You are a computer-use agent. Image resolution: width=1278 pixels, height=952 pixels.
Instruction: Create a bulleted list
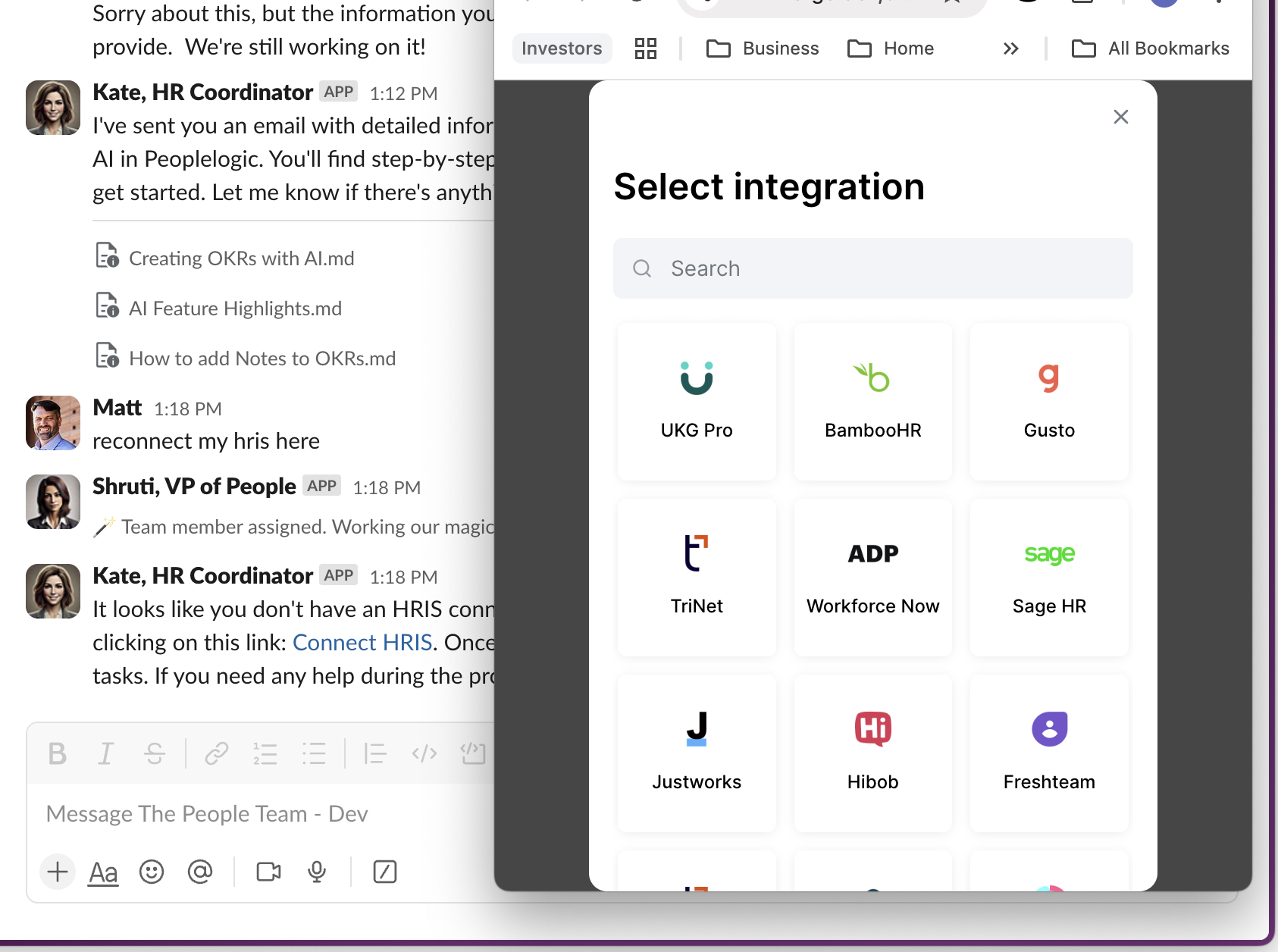[x=315, y=753]
